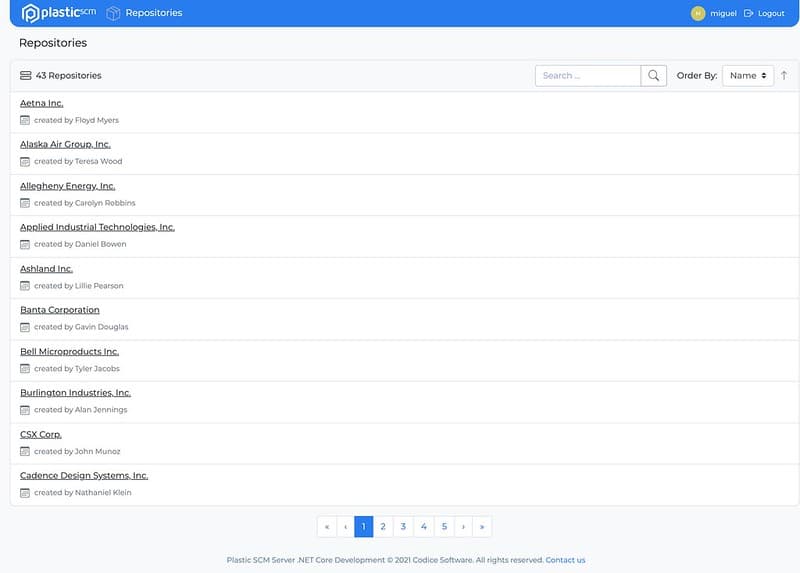Open Cadence Design Systems, Inc. repository
This screenshot has height=573, width=800.
[x=84, y=476]
